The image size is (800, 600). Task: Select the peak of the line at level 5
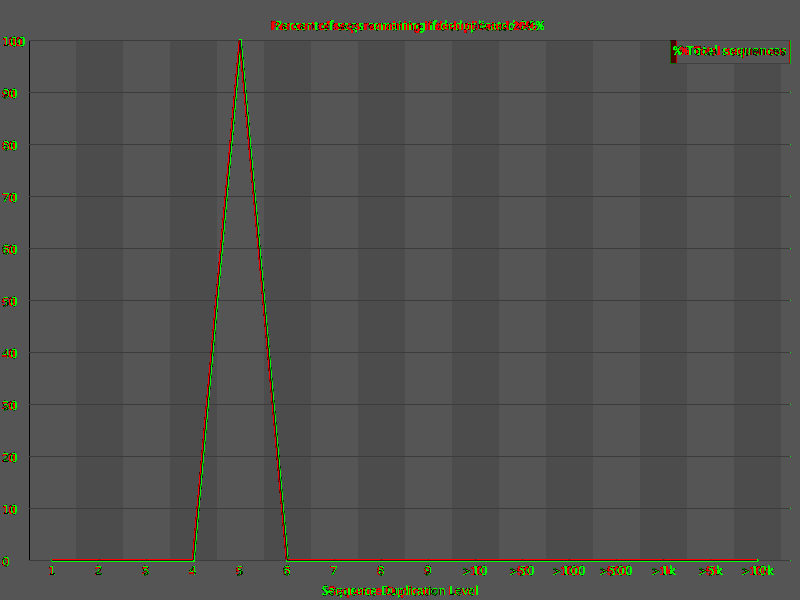(240, 41)
